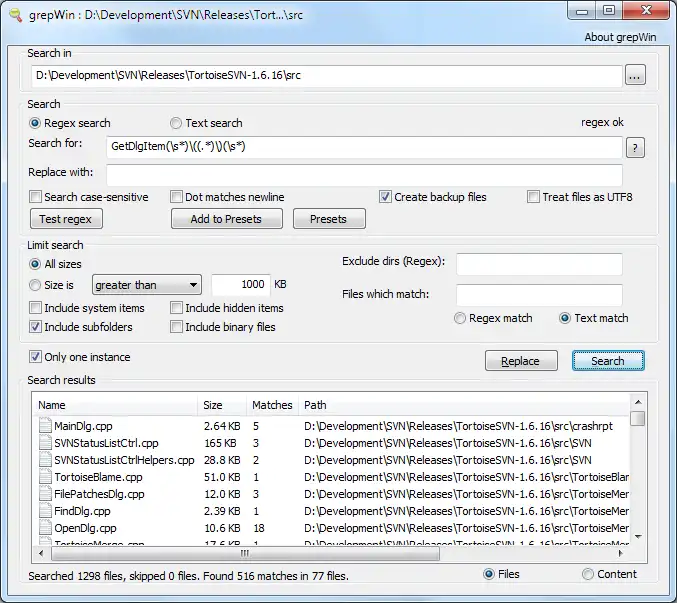Click the Search in path field
Screen dimensions: 677x603
[x=326, y=76]
